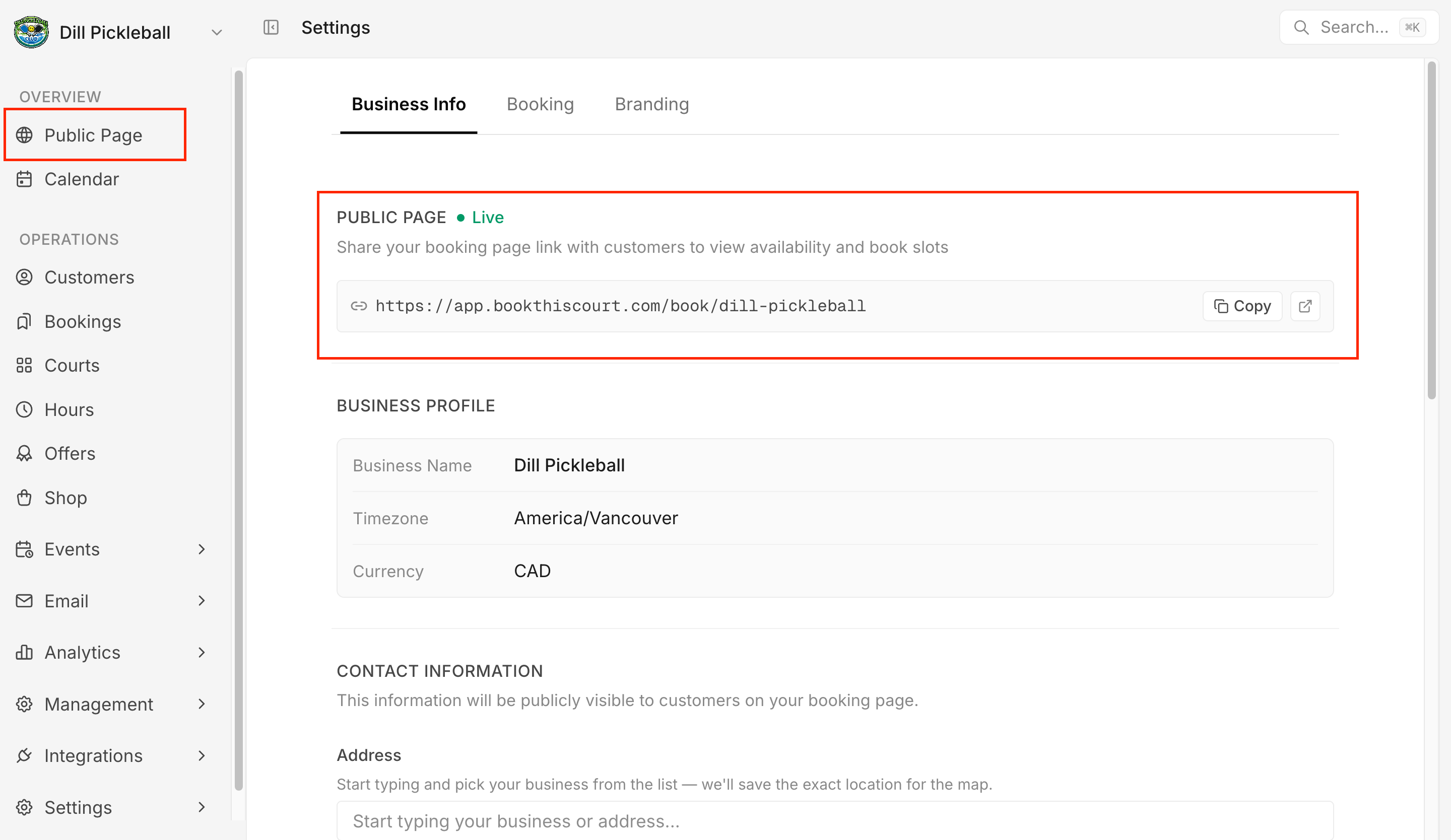Viewport: 1451px width, 840px height.
Task: Switch to the Booking tab
Action: click(x=540, y=104)
